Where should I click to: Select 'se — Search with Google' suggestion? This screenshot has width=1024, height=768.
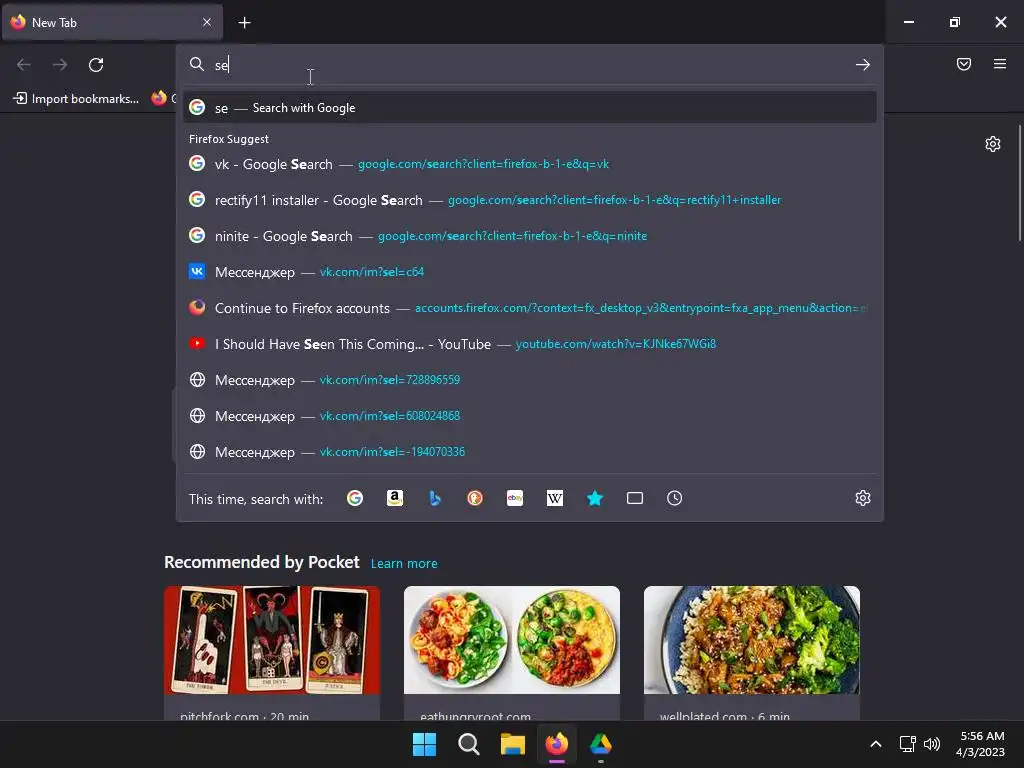click(530, 108)
